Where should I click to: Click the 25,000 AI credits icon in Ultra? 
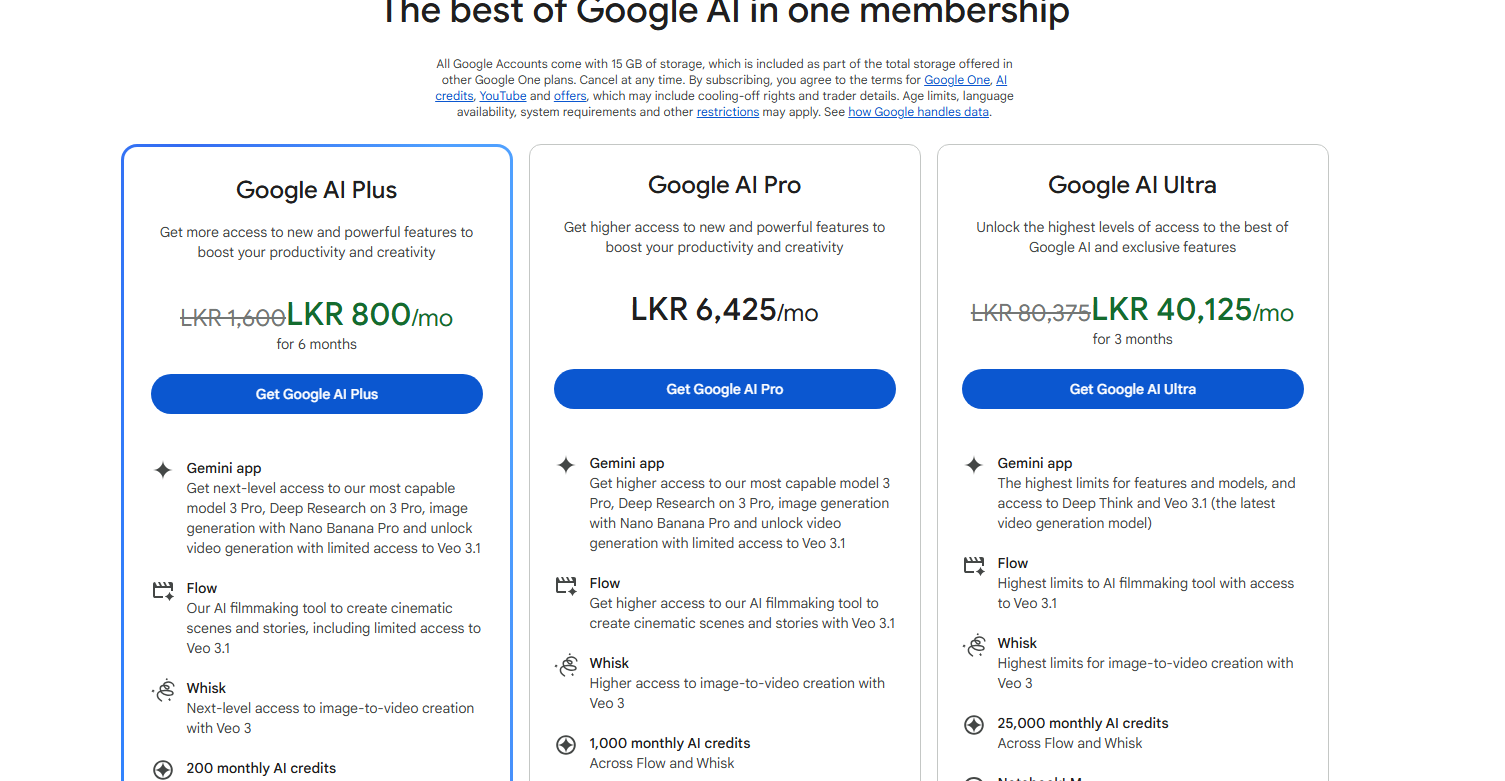[x=974, y=725]
